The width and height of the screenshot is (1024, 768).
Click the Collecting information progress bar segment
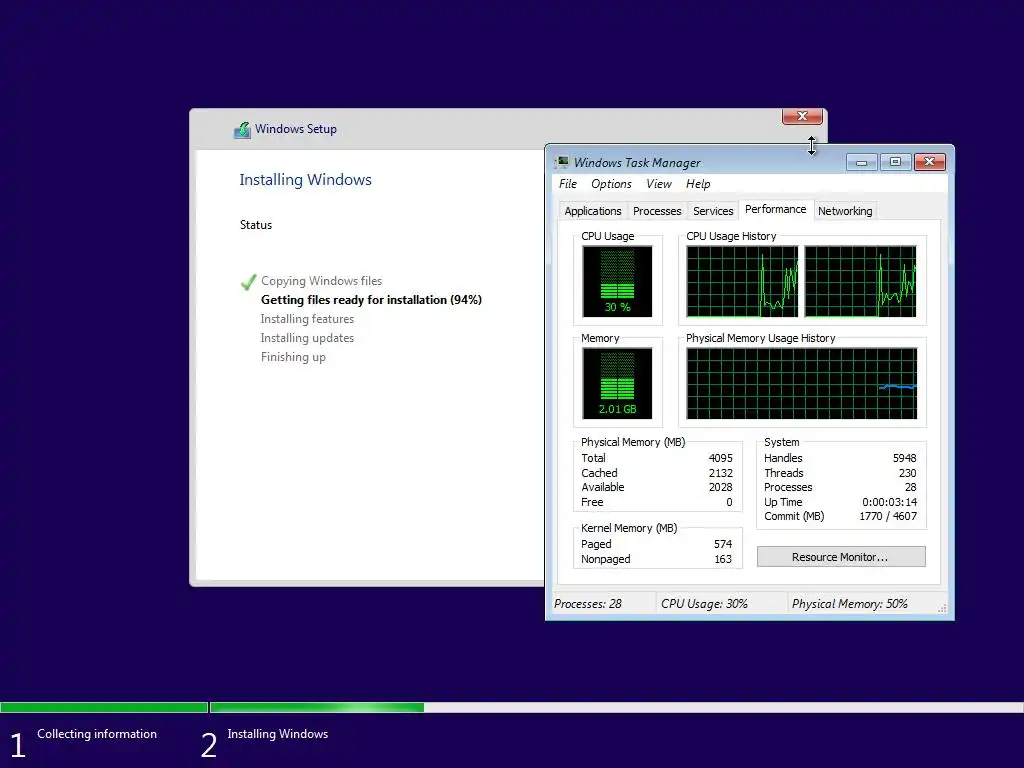pos(104,707)
